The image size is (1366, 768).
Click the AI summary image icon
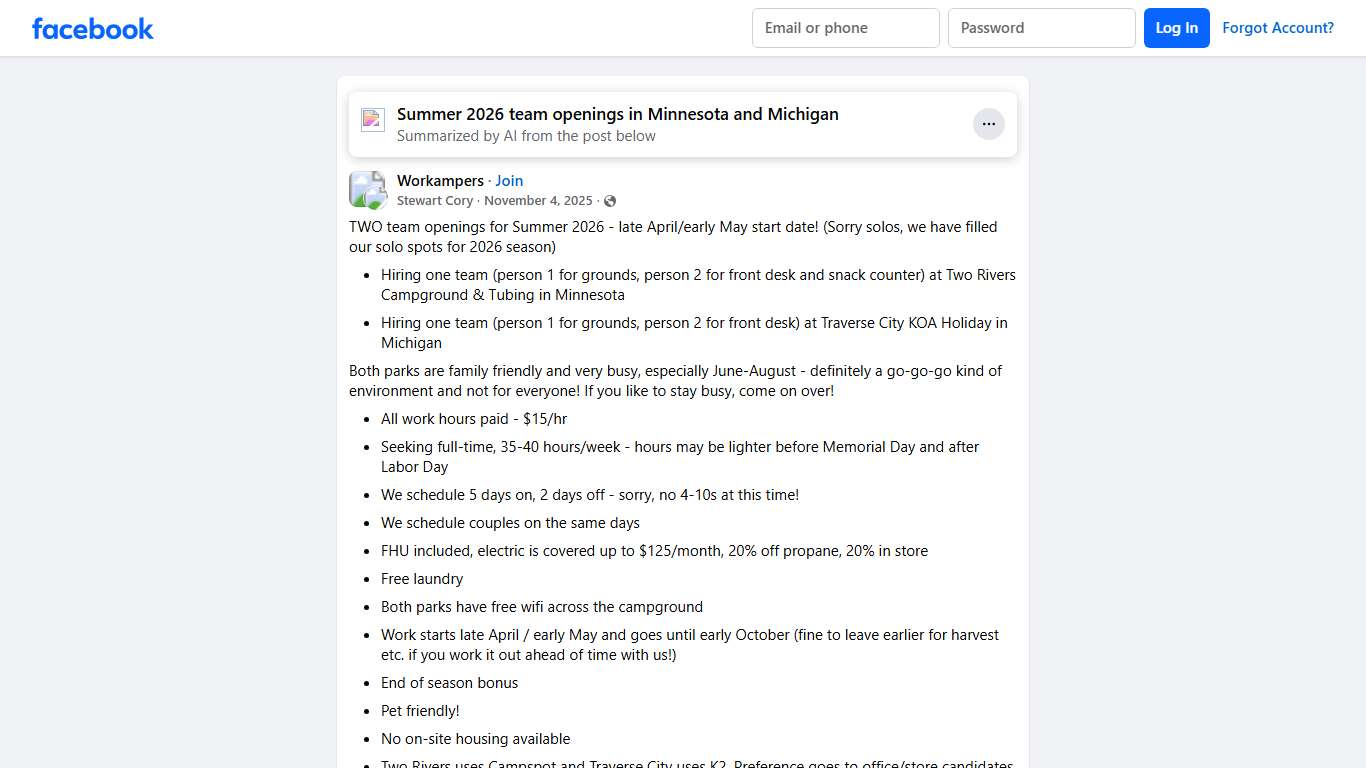tap(373, 120)
